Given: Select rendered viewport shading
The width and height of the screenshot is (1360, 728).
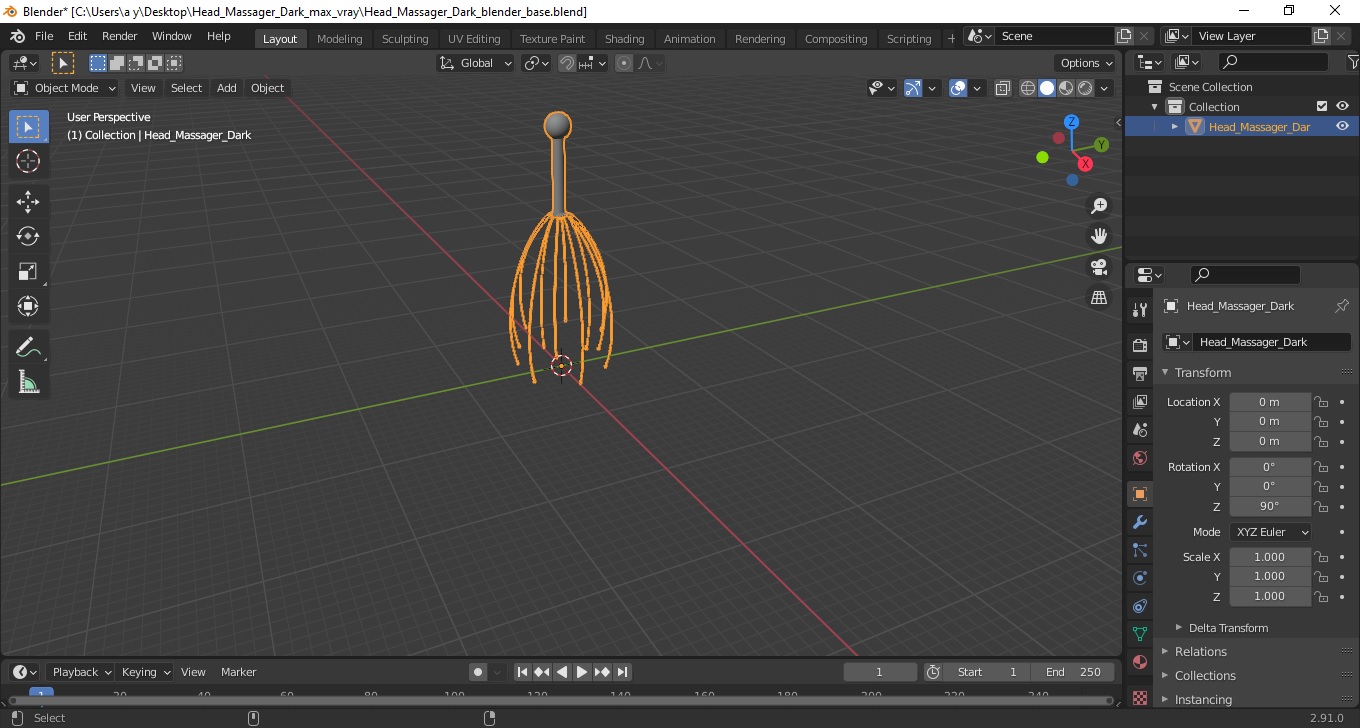Looking at the screenshot, I should 1085,88.
